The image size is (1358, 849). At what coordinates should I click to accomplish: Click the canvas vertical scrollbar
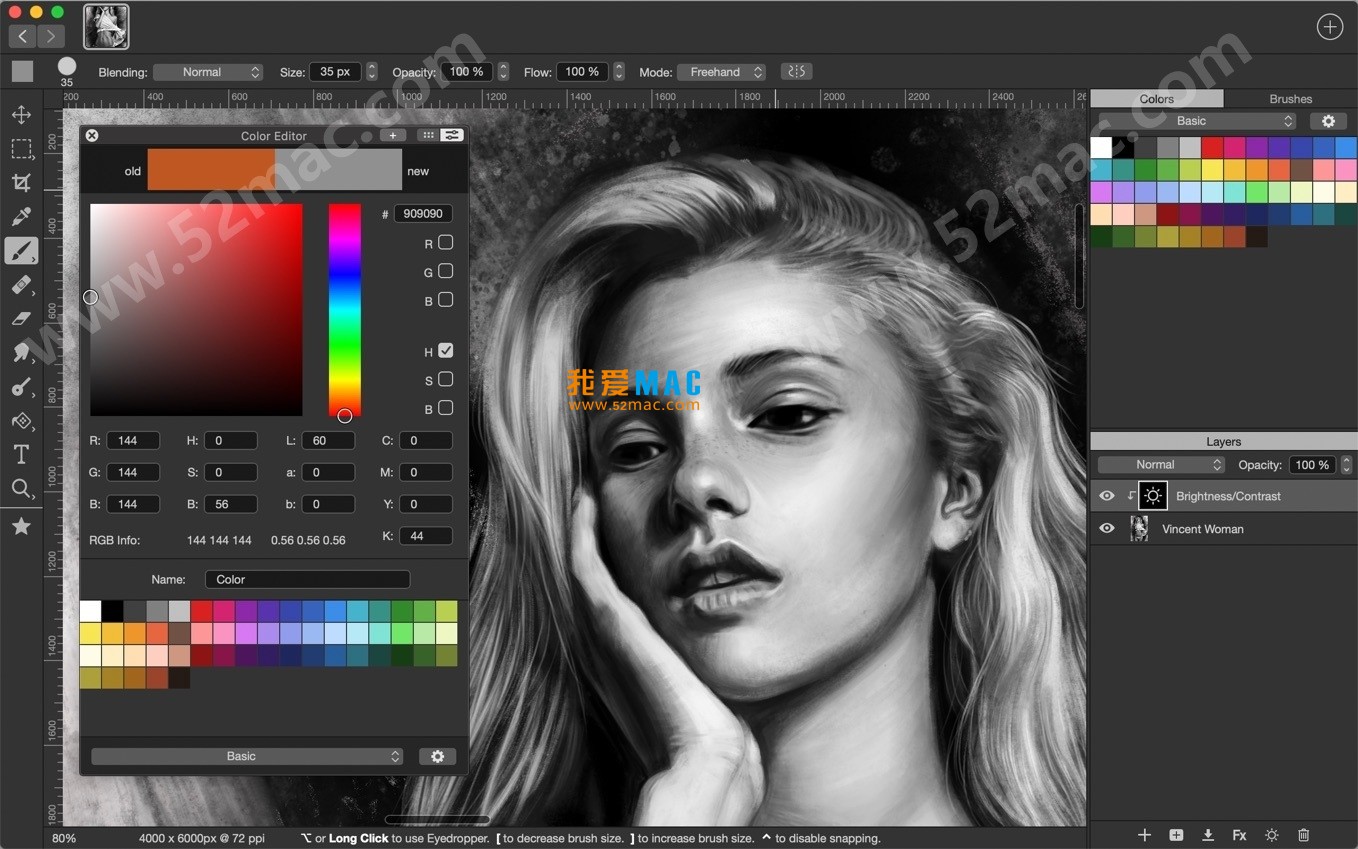pyautogui.click(x=1079, y=257)
